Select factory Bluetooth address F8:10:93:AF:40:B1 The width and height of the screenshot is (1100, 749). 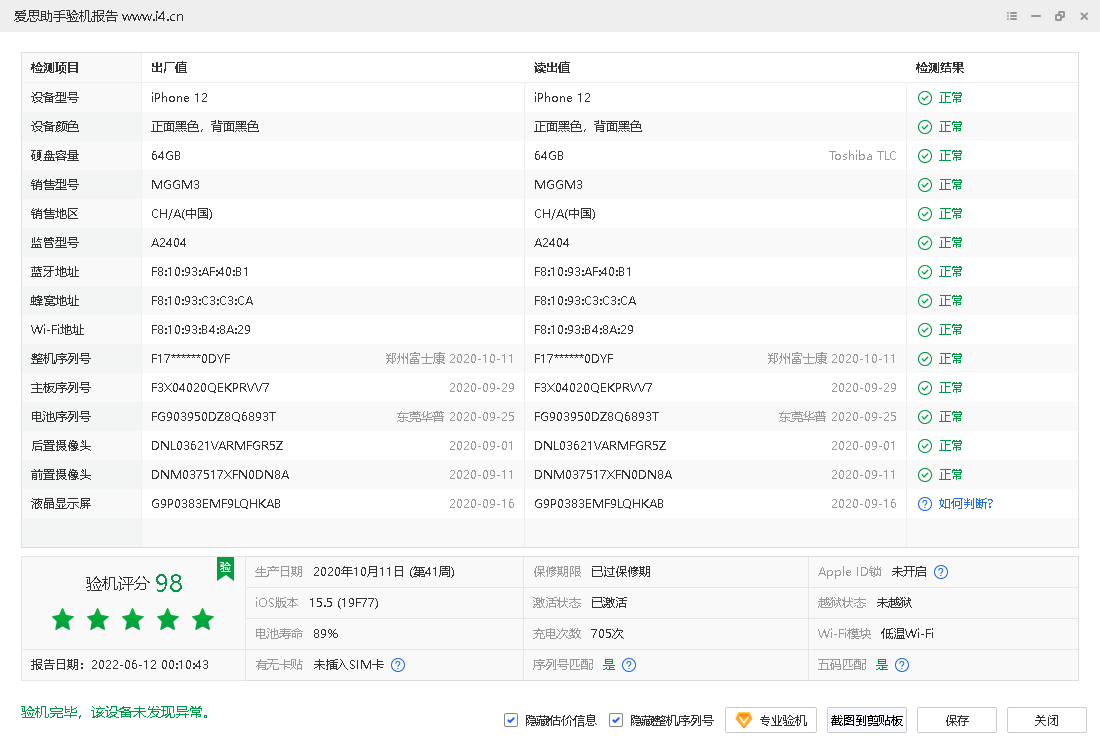click(x=200, y=272)
